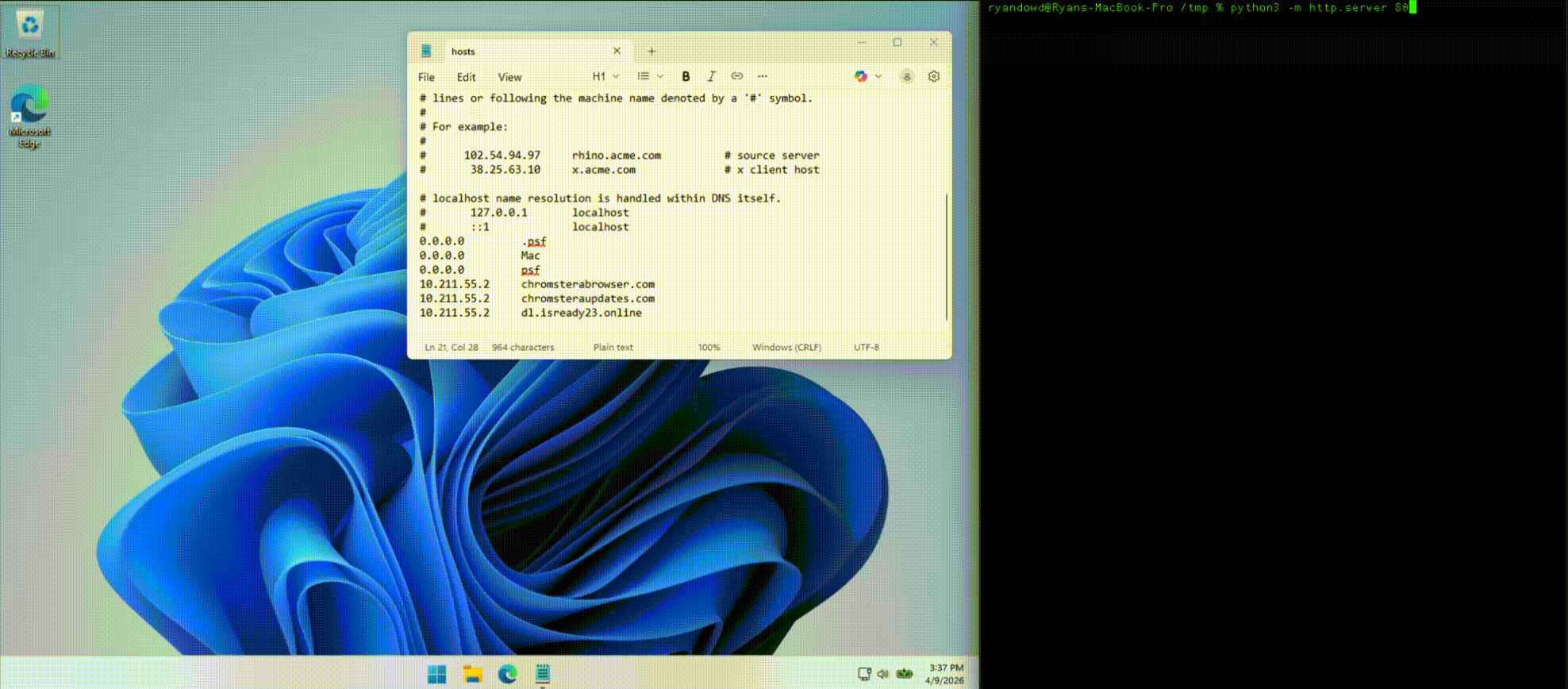Open the View menu
The width and height of the screenshot is (1568, 689).
[x=509, y=78]
